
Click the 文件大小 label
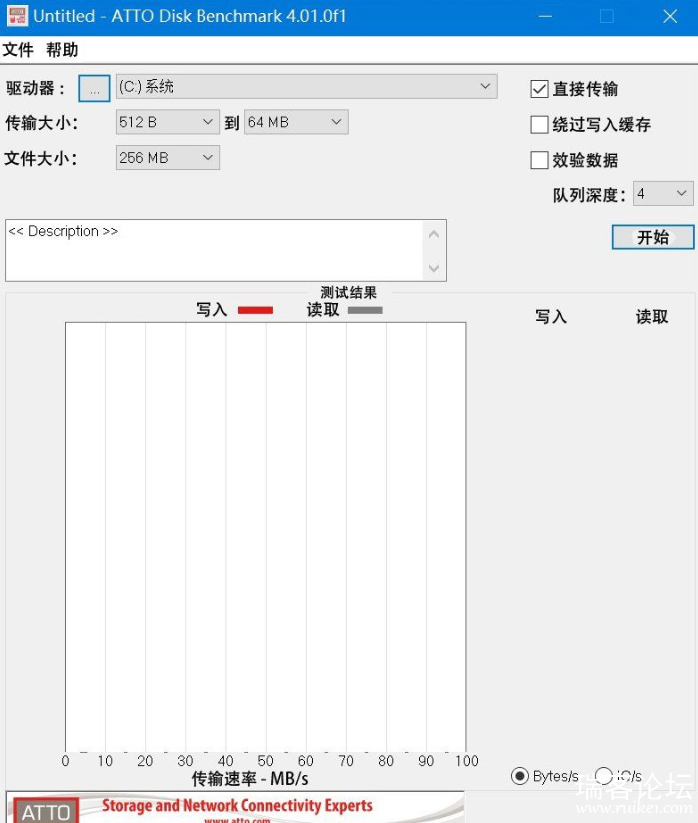[41, 159]
